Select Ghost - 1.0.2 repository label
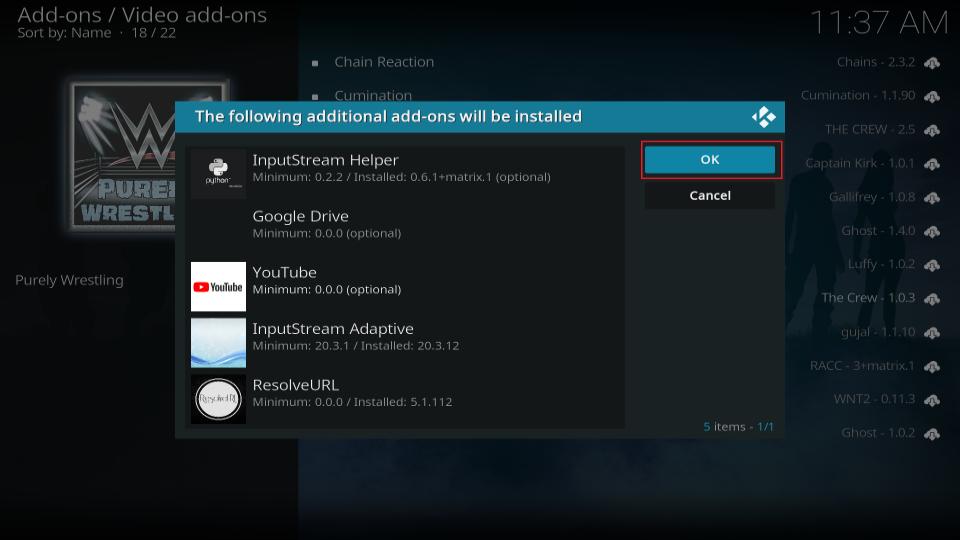This screenshot has width=960, height=540. point(878,433)
